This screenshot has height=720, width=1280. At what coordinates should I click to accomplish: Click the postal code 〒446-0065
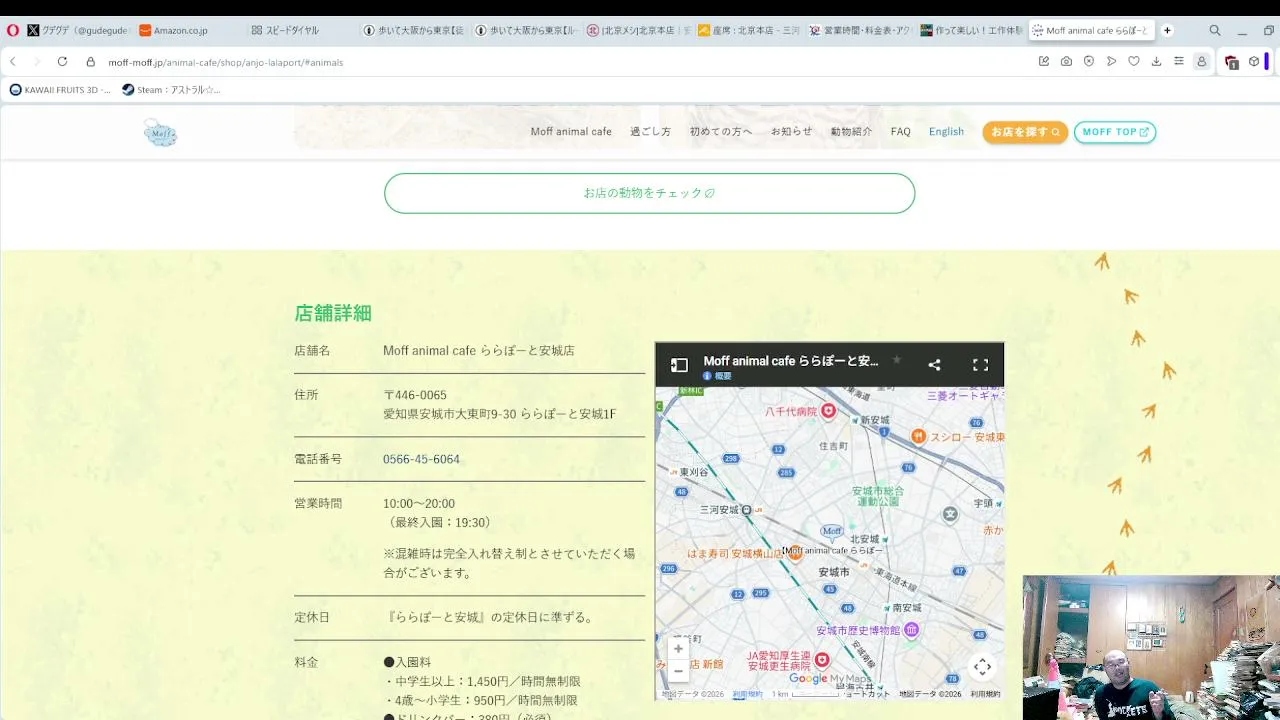415,395
